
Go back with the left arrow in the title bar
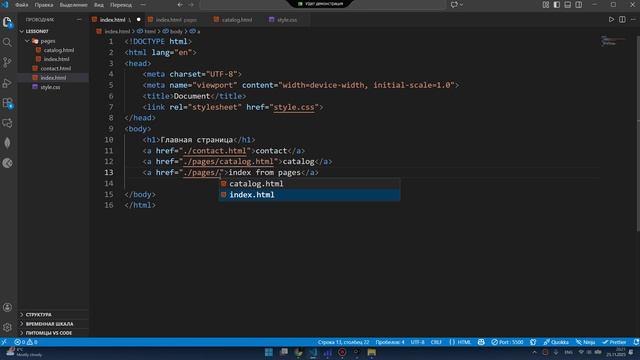click(180, 5)
